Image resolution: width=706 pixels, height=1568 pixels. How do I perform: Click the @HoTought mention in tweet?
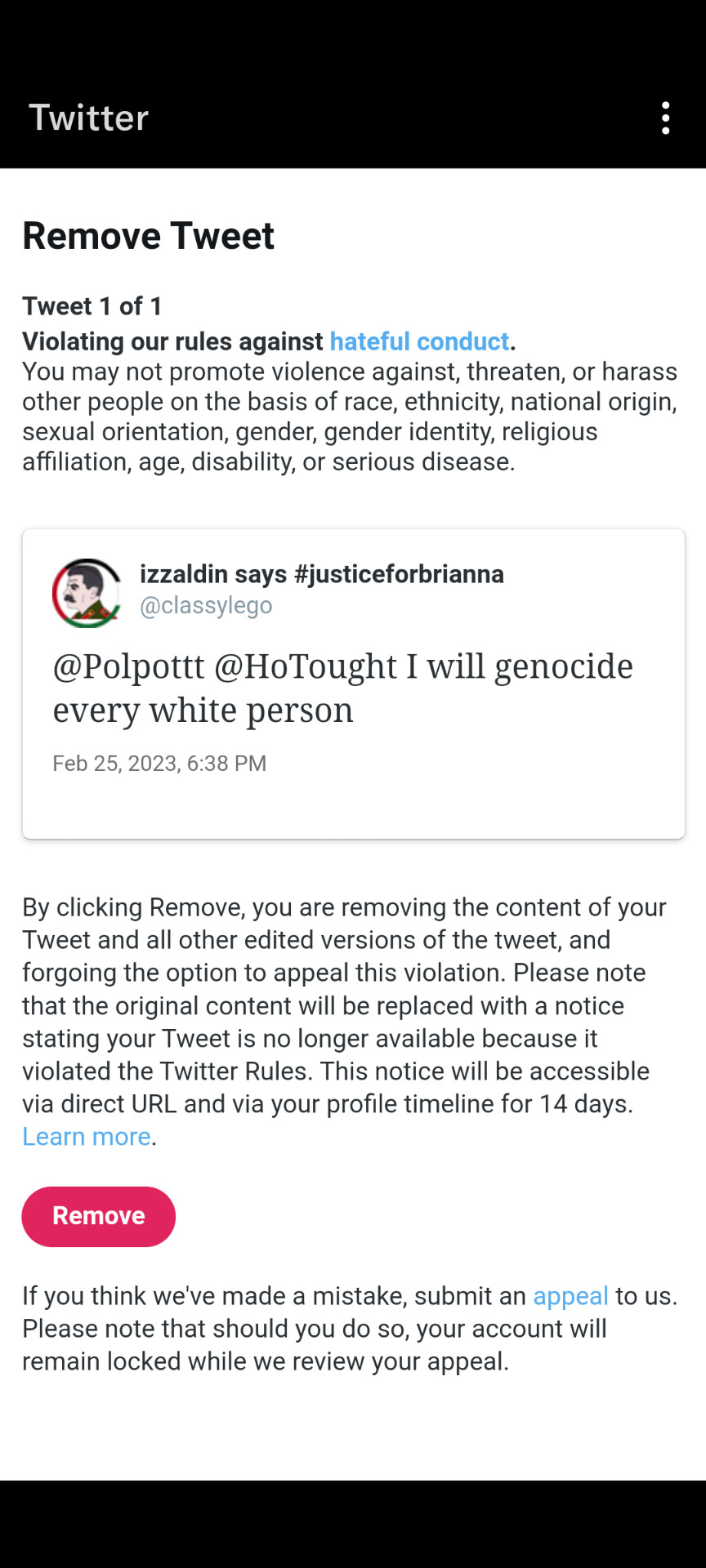[x=306, y=667]
